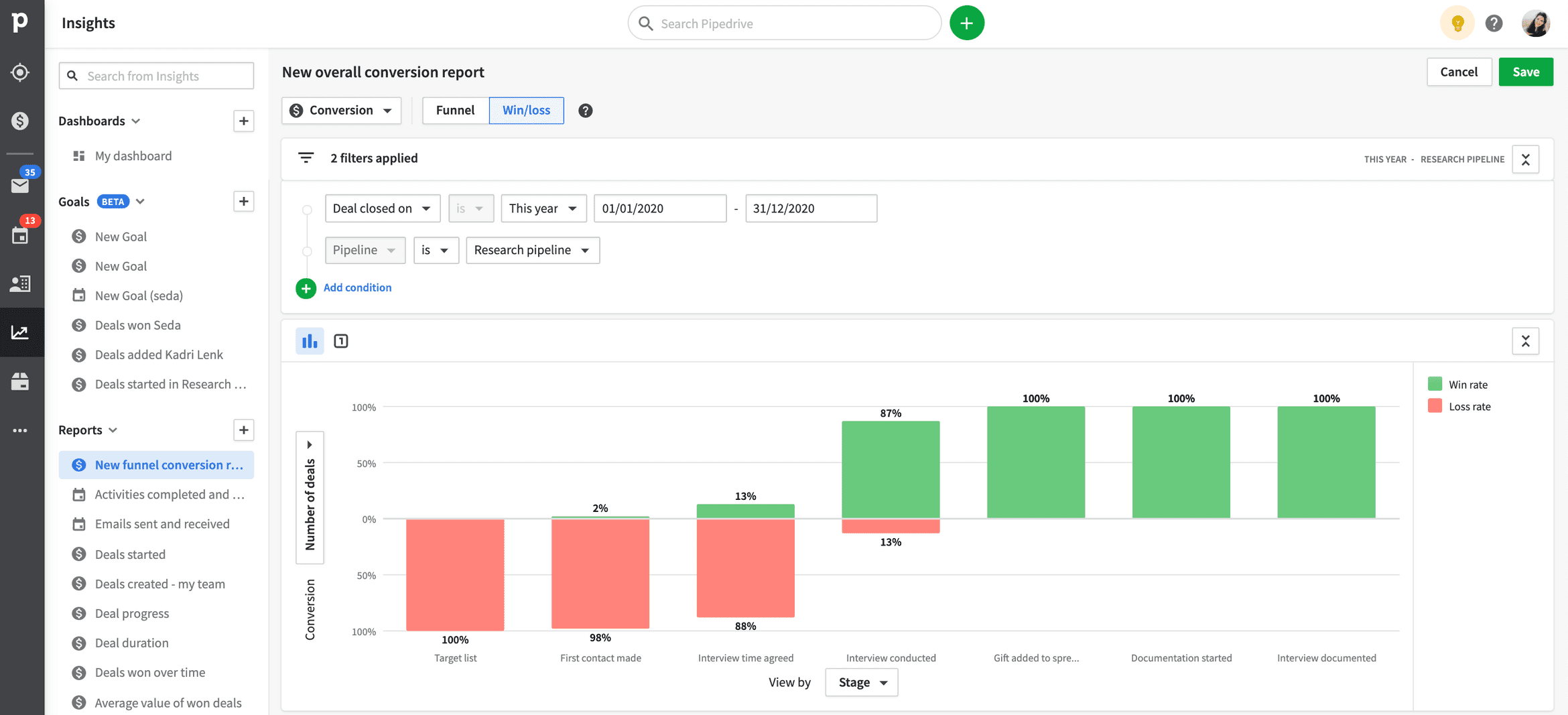This screenshot has width=1568, height=715.
Task: Open This year period dropdown
Action: (x=543, y=208)
